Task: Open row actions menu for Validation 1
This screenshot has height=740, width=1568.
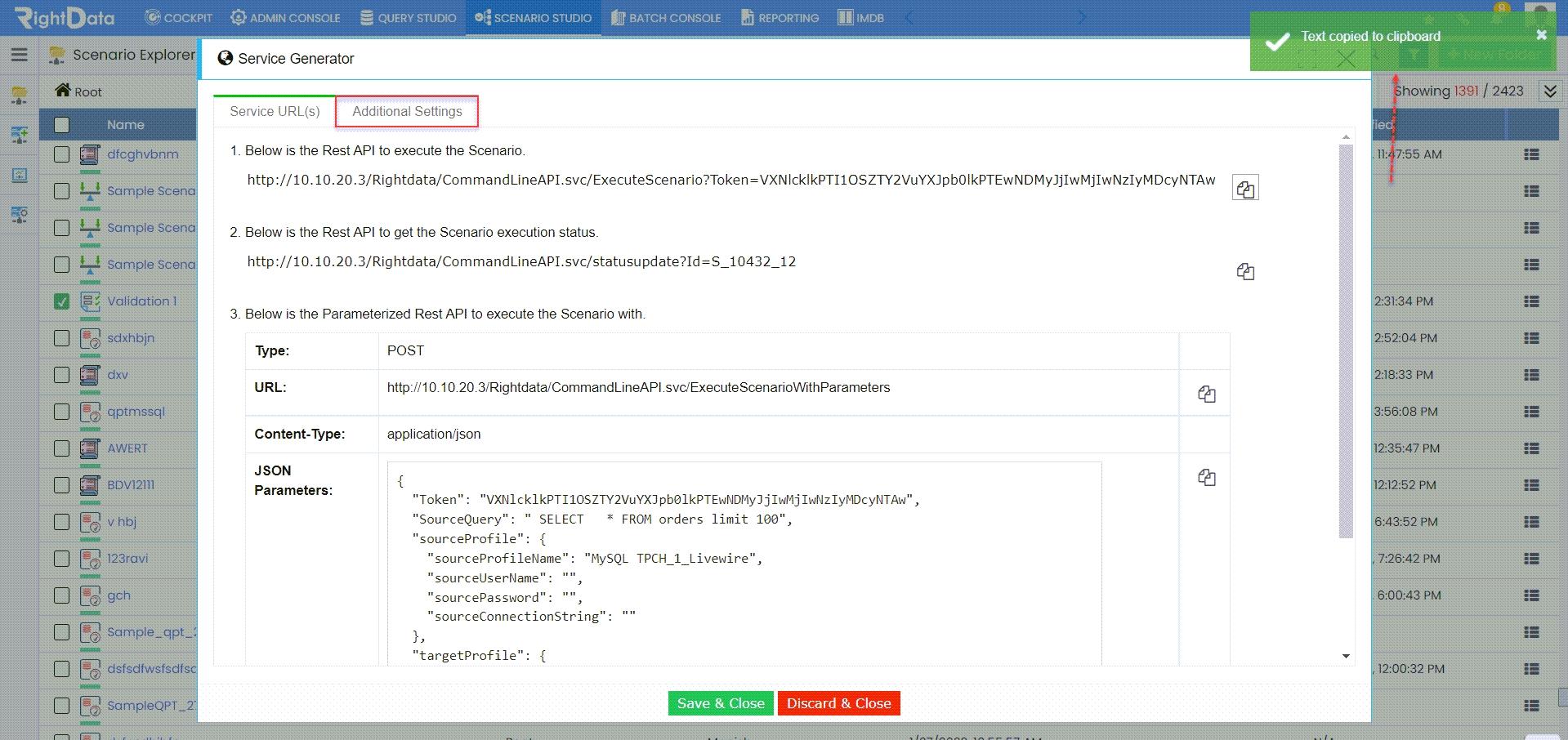Action: point(1531,301)
